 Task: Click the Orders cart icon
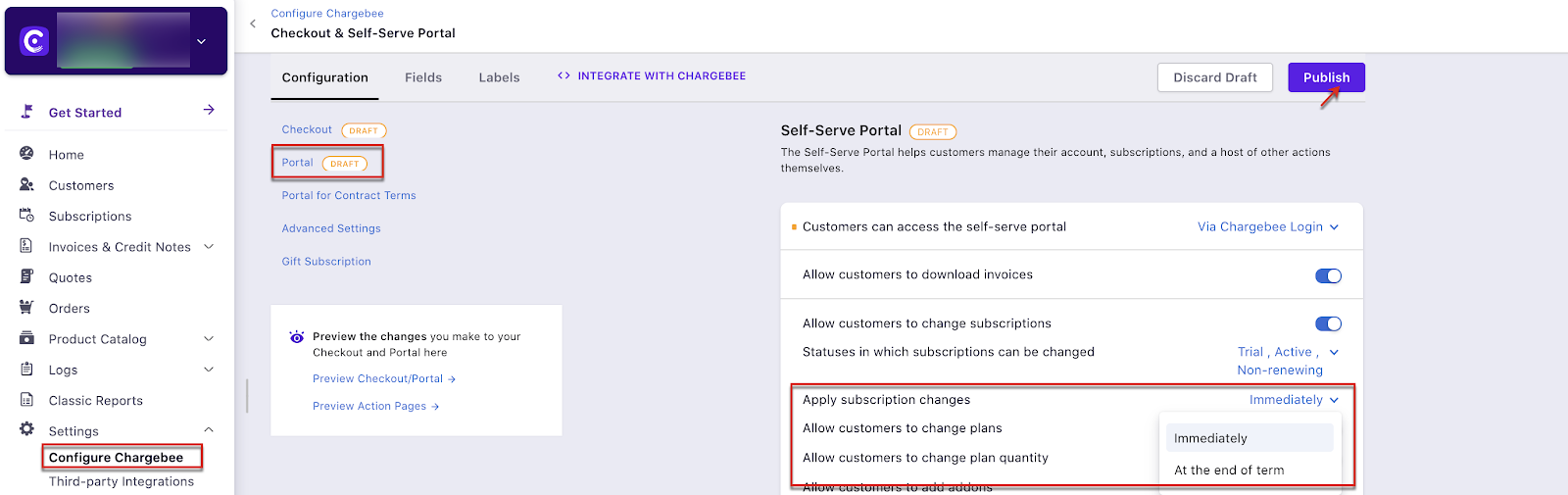[x=26, y=308]
